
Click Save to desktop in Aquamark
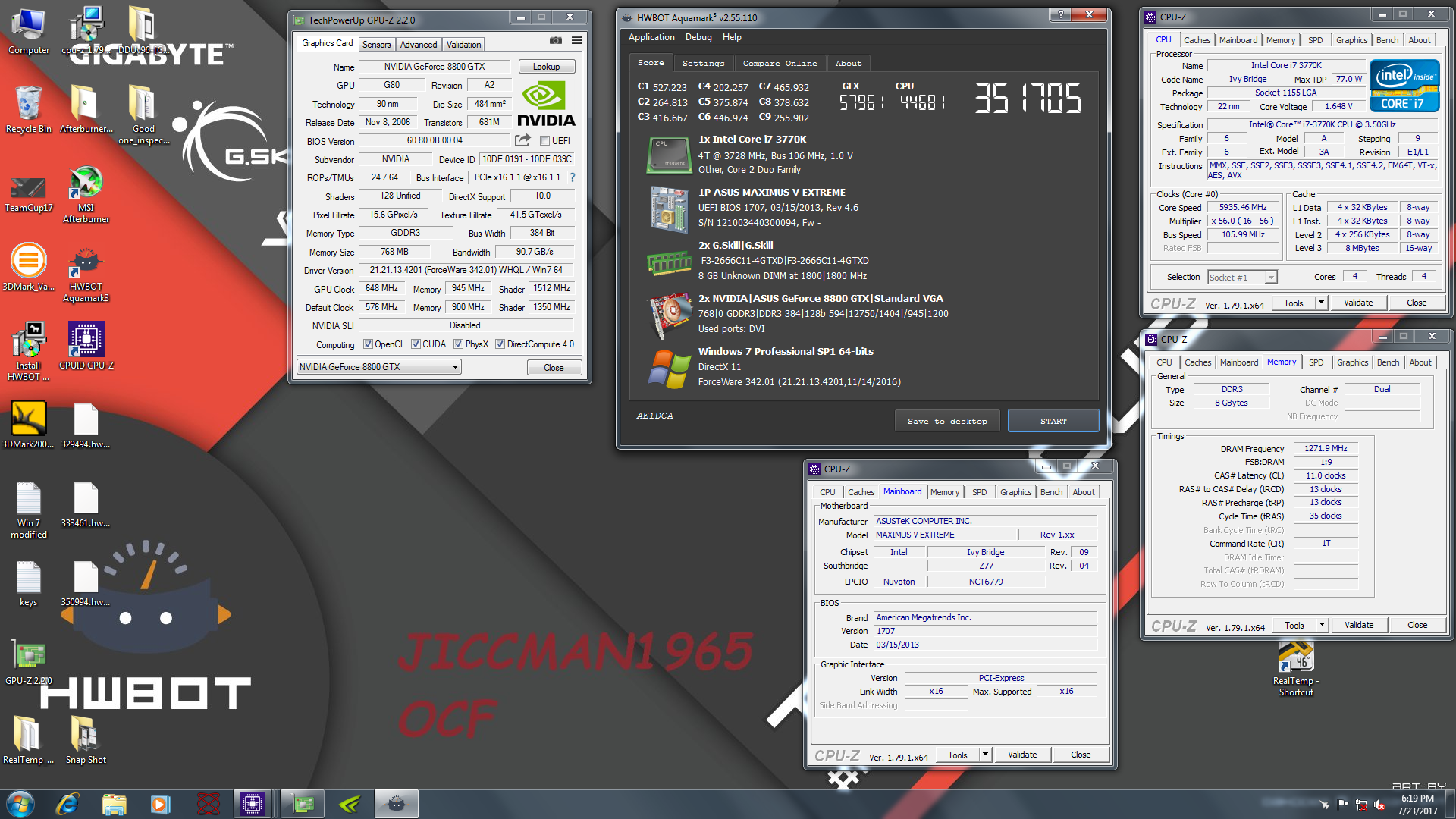(947, 421)
